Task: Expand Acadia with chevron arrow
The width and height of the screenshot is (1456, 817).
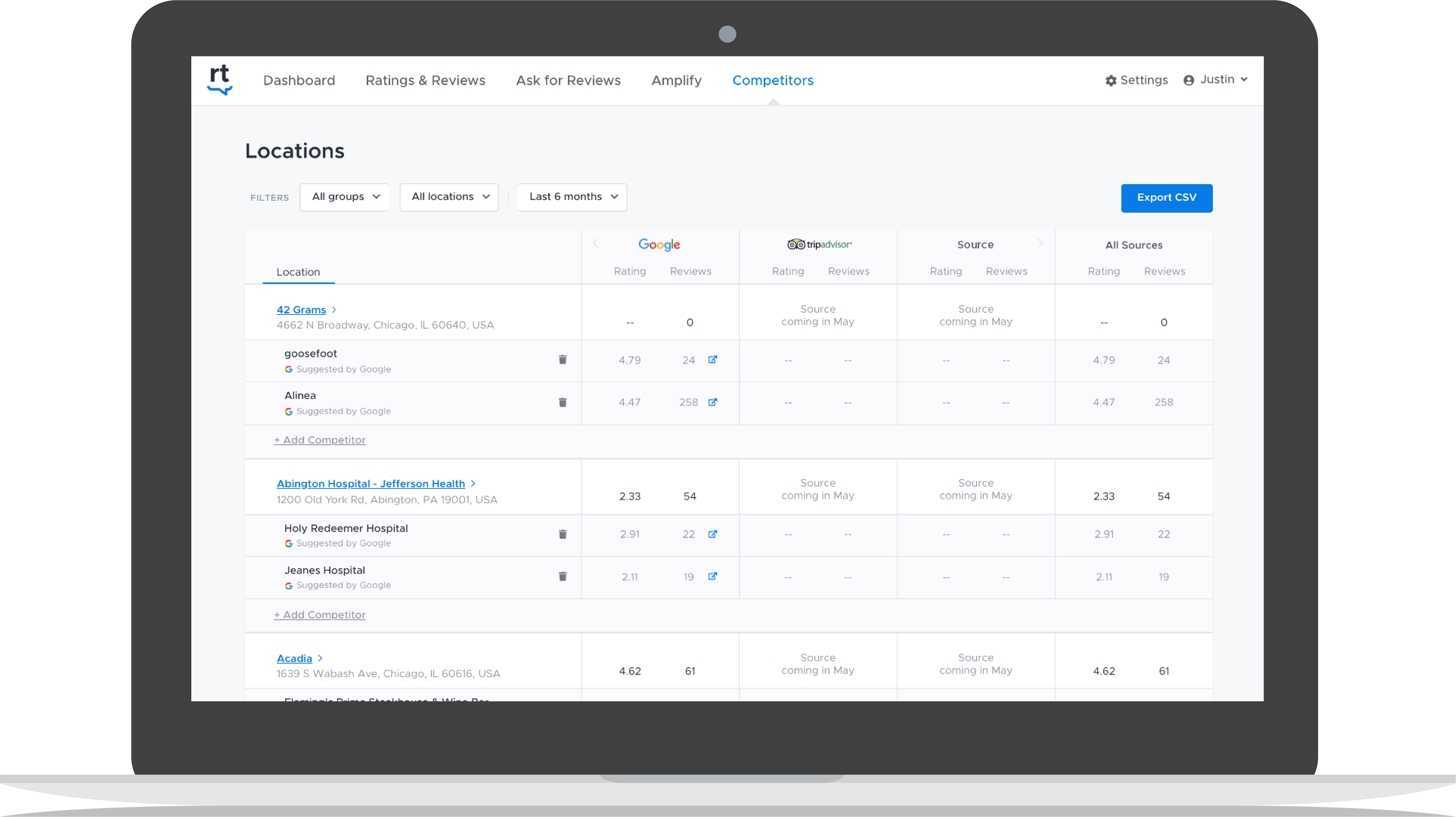Action: 320,658
